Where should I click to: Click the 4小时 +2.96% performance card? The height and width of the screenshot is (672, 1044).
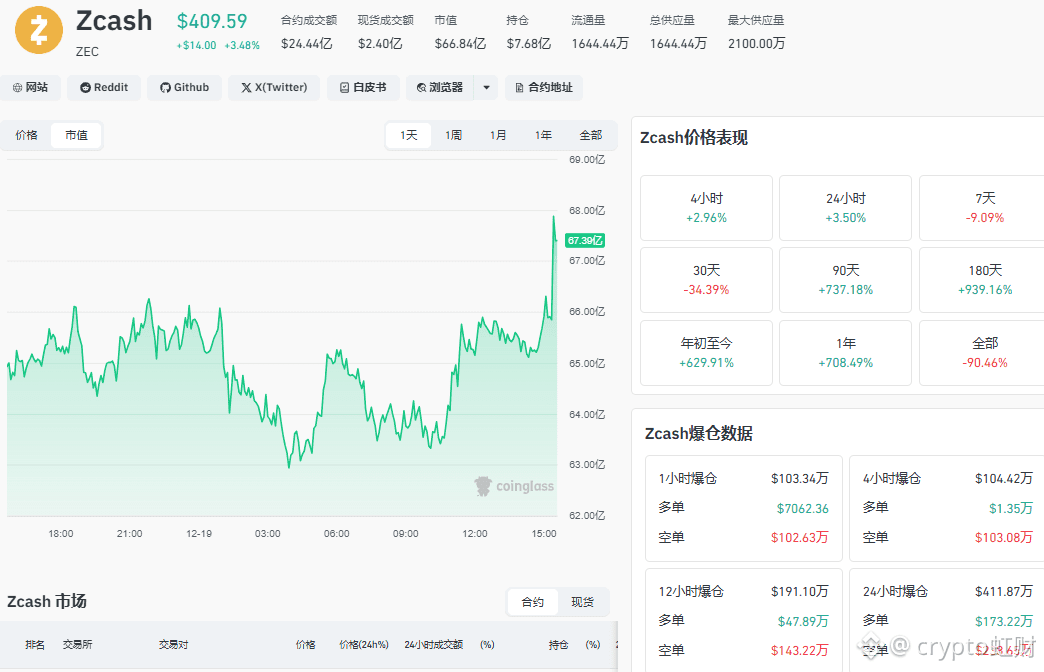(706, 208)
